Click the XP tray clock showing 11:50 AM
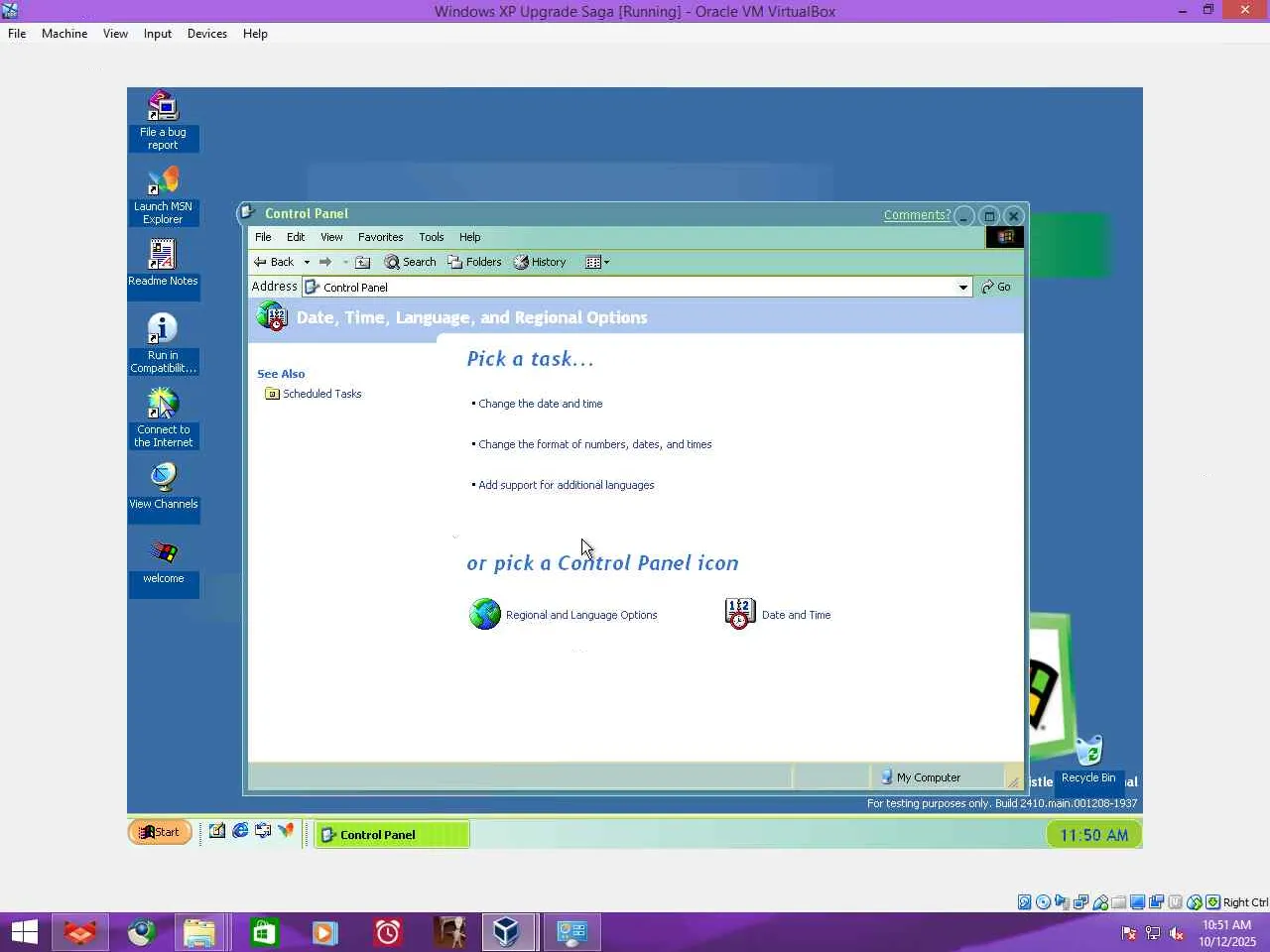This screenshot has height=952, width=1270. pyautogui.click(x=1093, y=835)
